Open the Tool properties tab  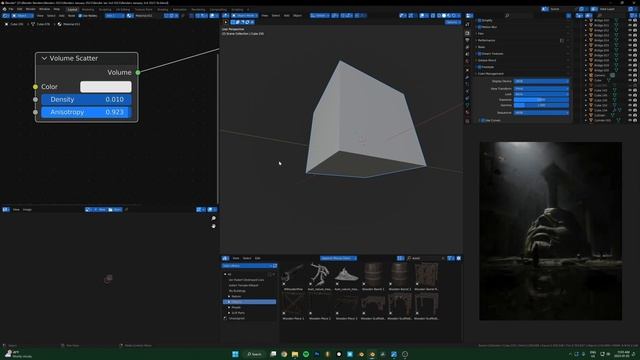[x=467, y=25]
